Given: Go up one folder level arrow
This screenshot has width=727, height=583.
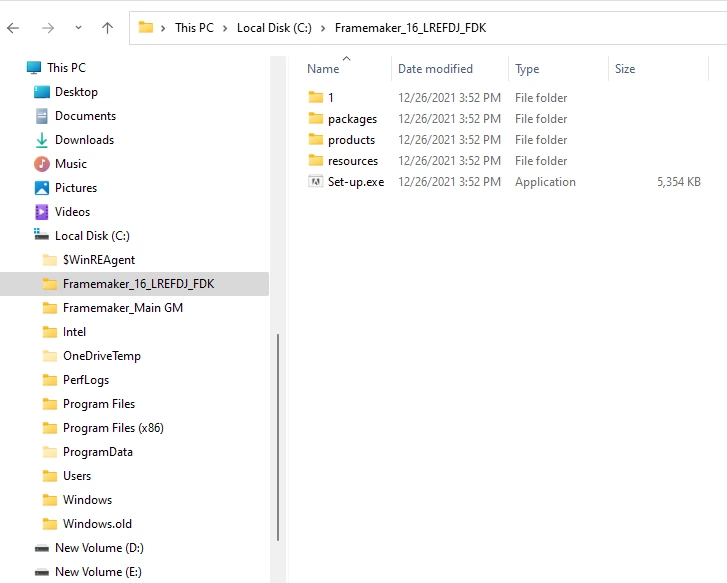Looking at the screenshot, I should click(x=108, y=28).
